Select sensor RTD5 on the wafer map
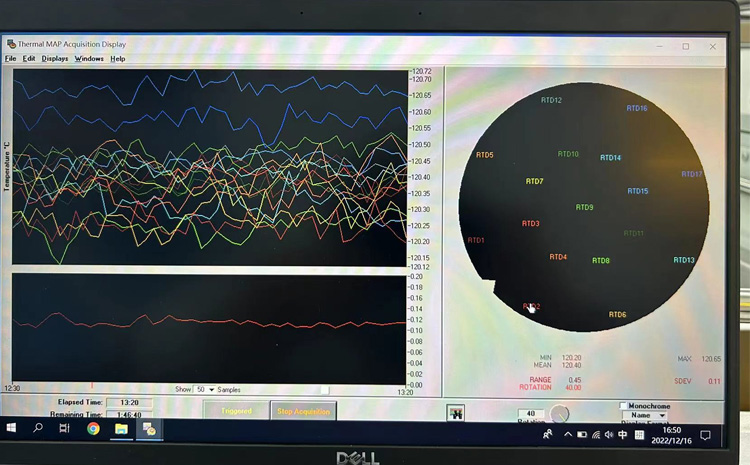The width and height of the screenshot is (750, 465). coord(485,155)
